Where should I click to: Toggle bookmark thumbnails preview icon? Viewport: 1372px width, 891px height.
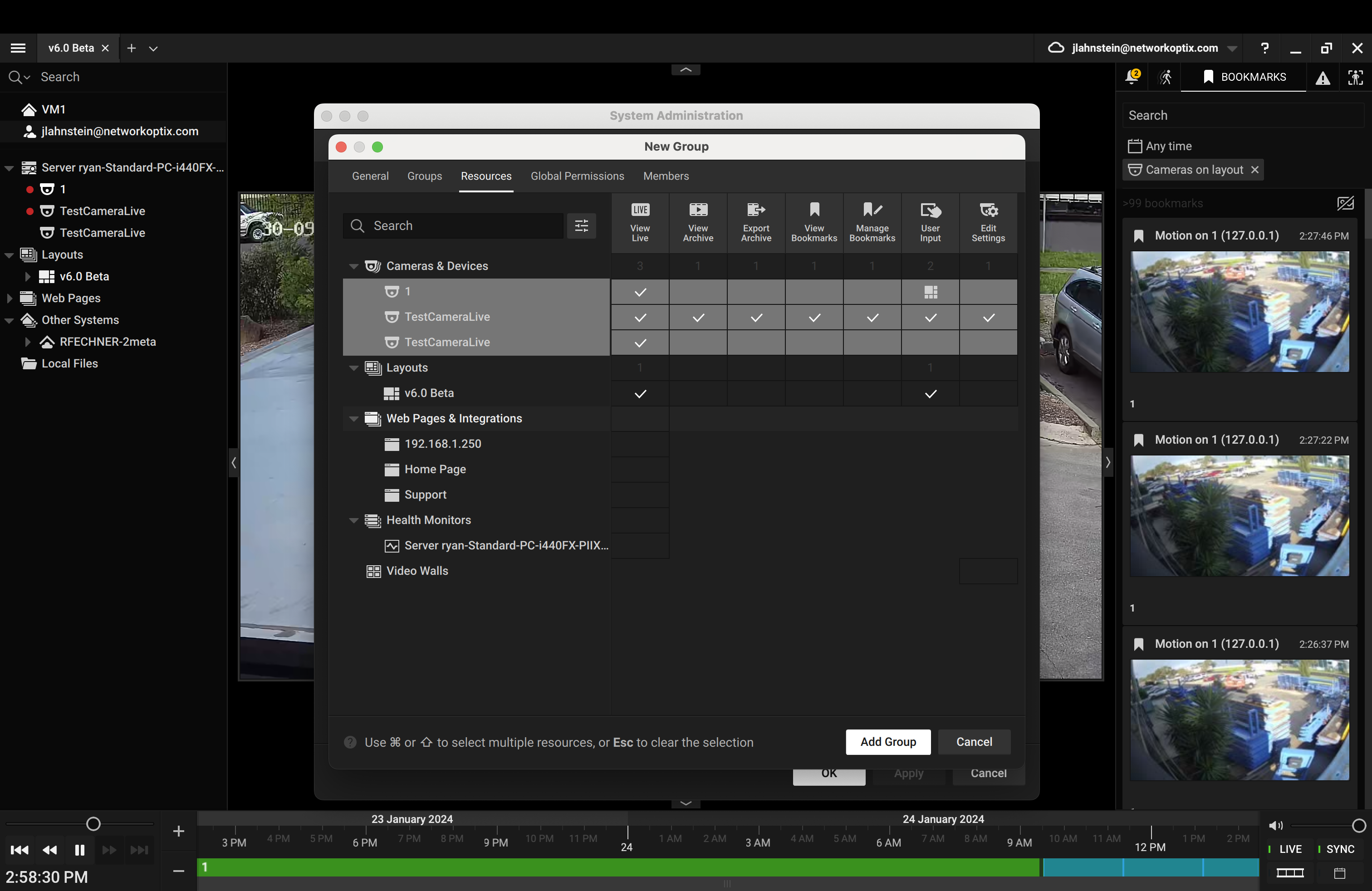1346,203
